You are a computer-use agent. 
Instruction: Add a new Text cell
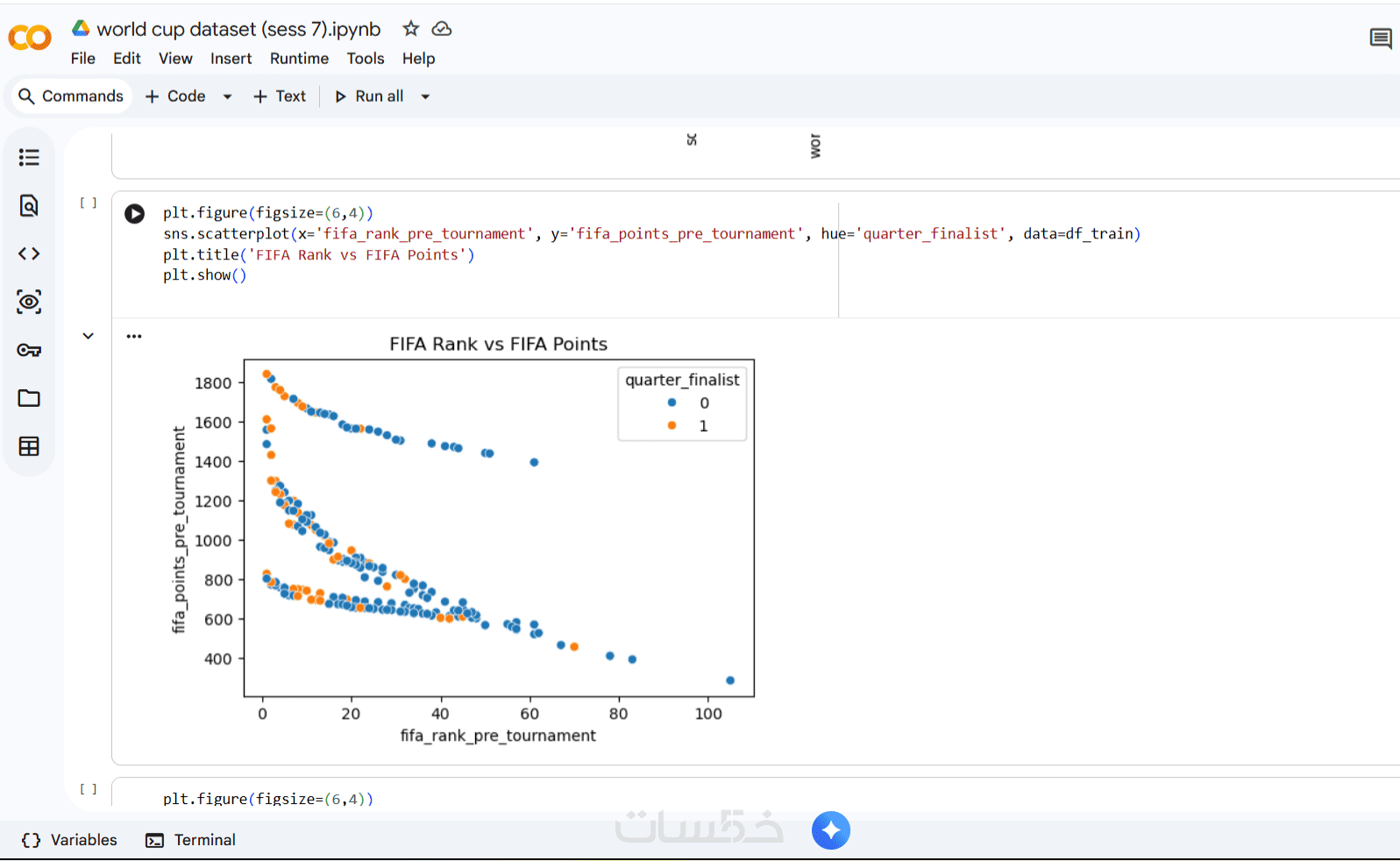click(x=280, y=96)
